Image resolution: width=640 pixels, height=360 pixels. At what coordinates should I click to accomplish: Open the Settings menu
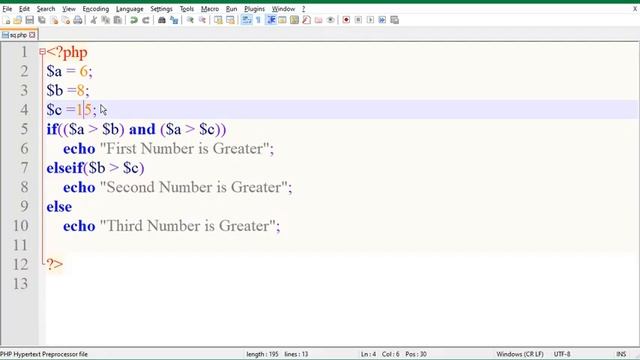coord(161,9)
